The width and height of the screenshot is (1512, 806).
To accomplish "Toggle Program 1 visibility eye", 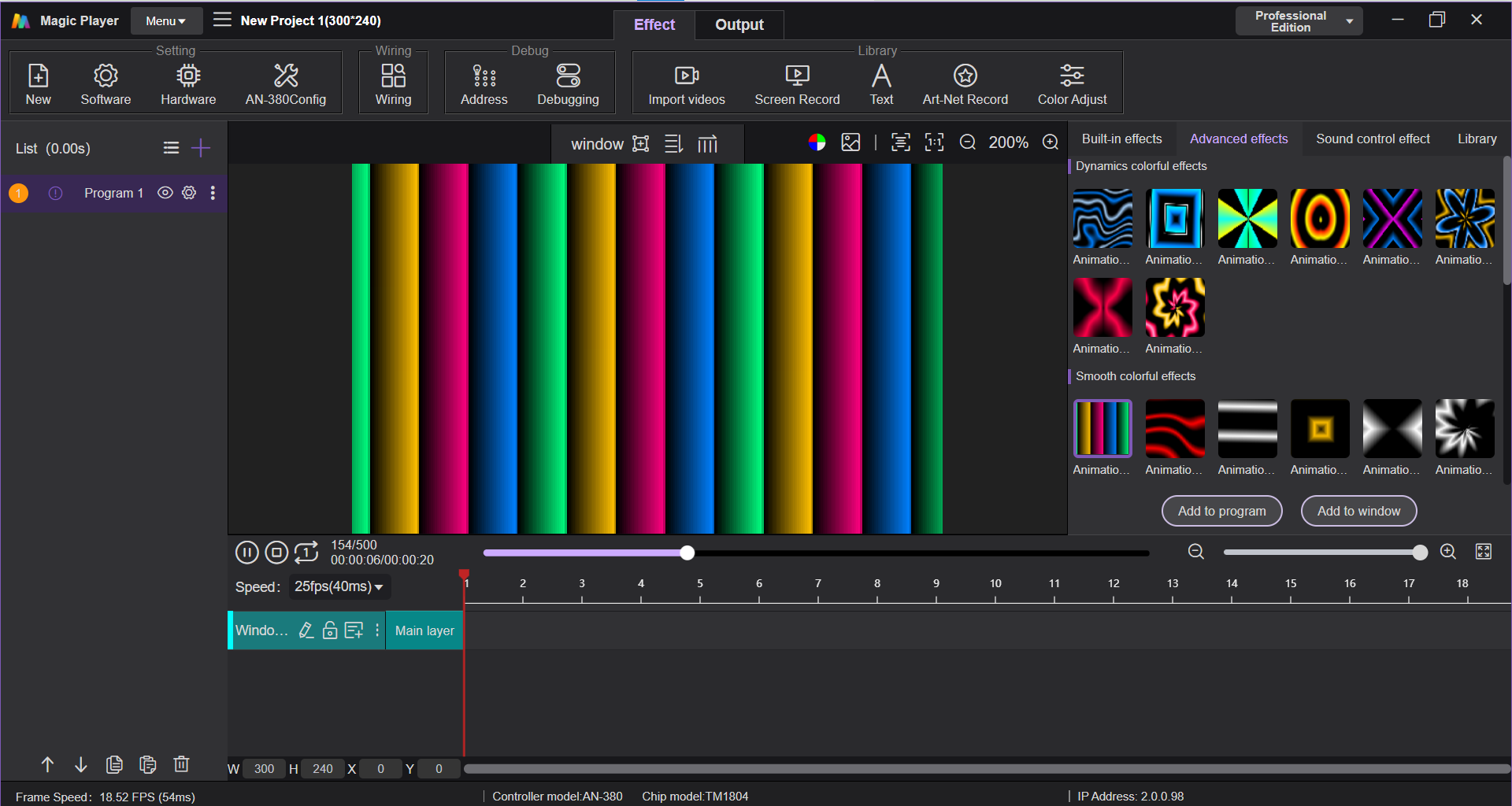I will (165, 193).
